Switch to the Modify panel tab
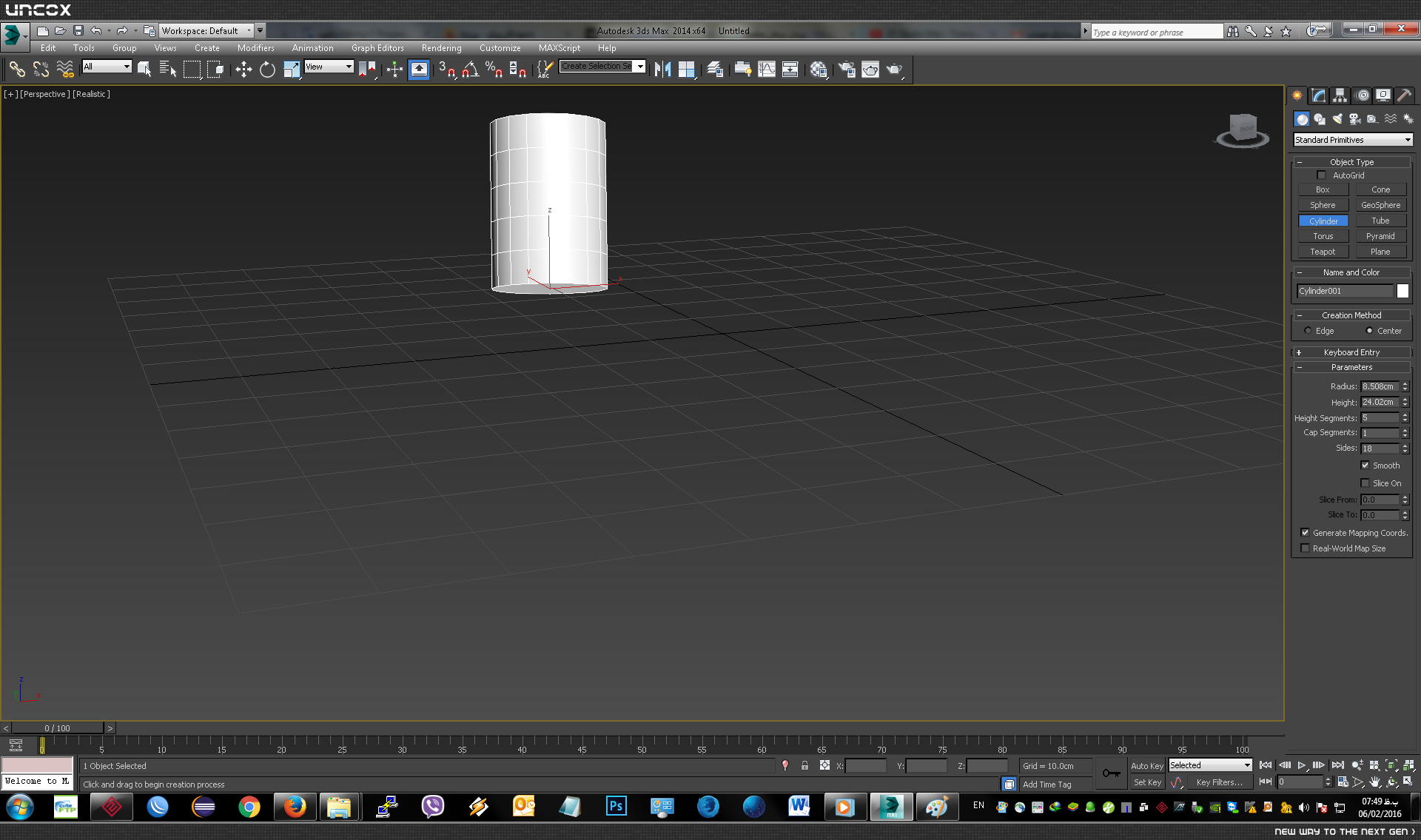 [1318, 95]
